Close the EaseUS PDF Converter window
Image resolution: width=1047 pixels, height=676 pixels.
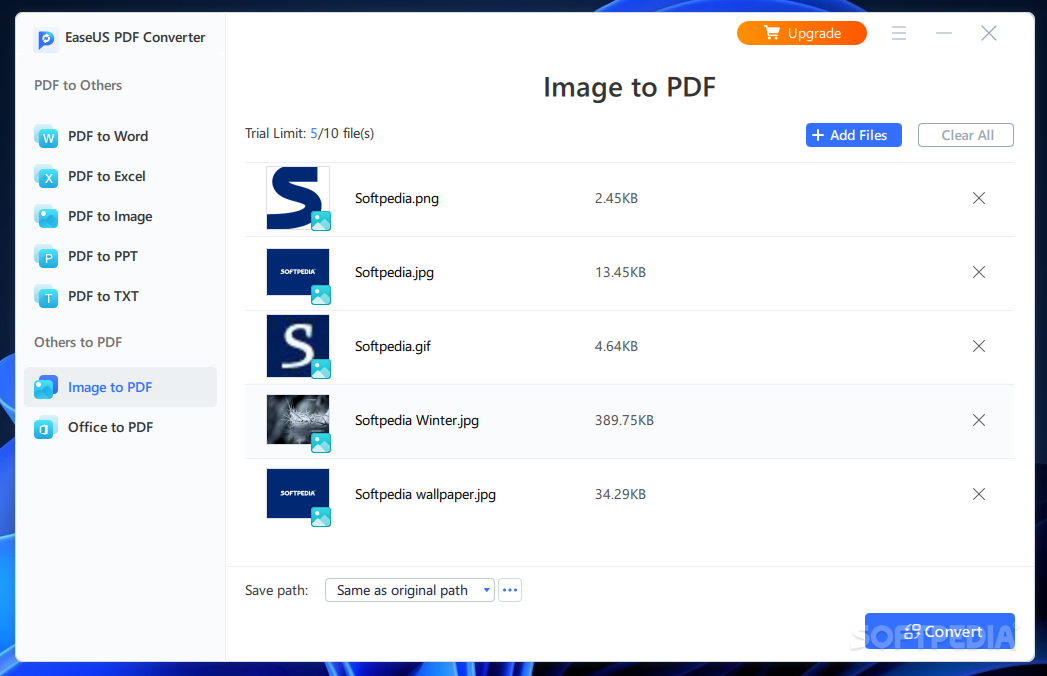pos(989,33)
